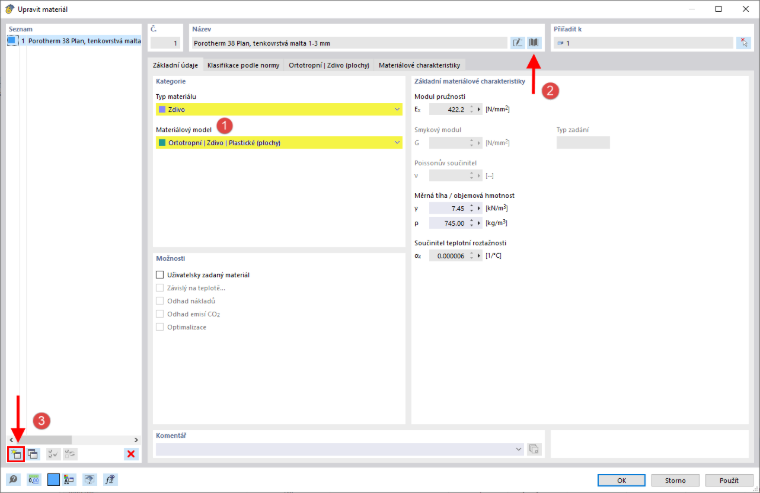Toggle Závislý na teplotě checkbox
The width and height of the screenshot is (760, 493).
pos(160,288)
